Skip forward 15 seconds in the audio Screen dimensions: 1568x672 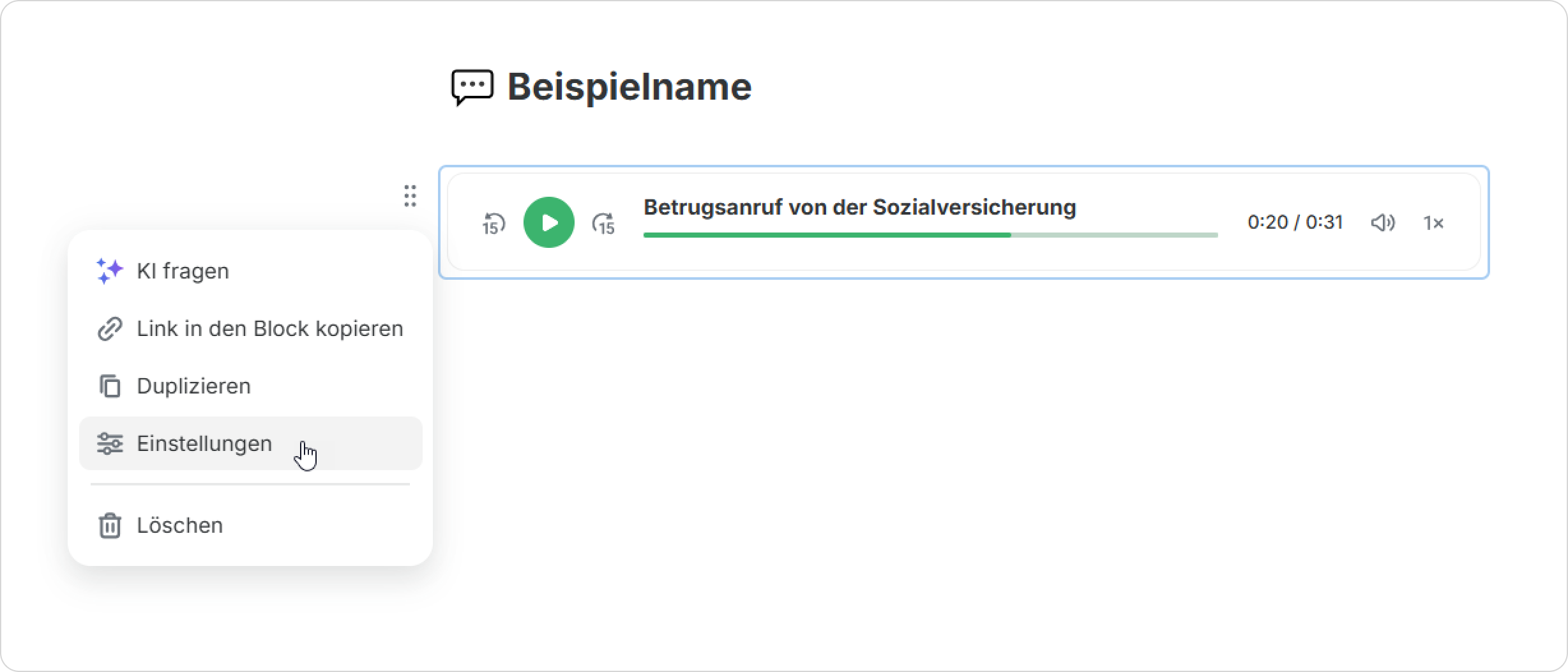point(603,224)
